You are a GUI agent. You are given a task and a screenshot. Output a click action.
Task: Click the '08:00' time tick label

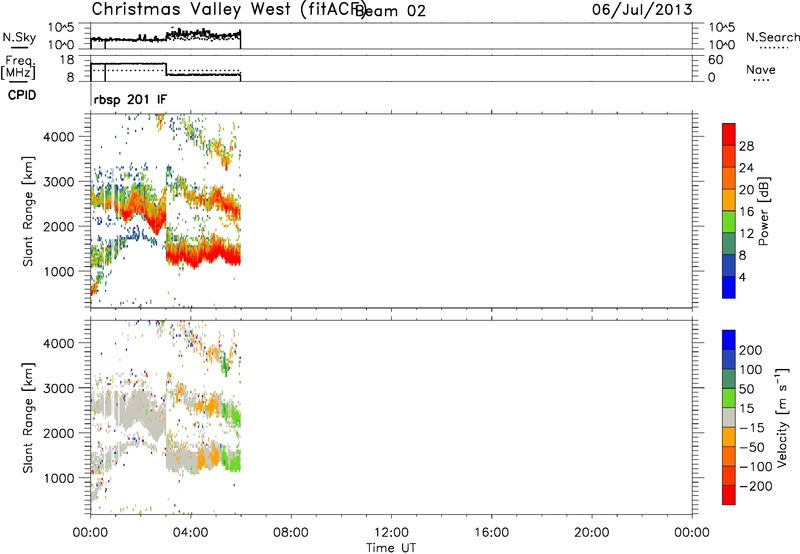290,533
